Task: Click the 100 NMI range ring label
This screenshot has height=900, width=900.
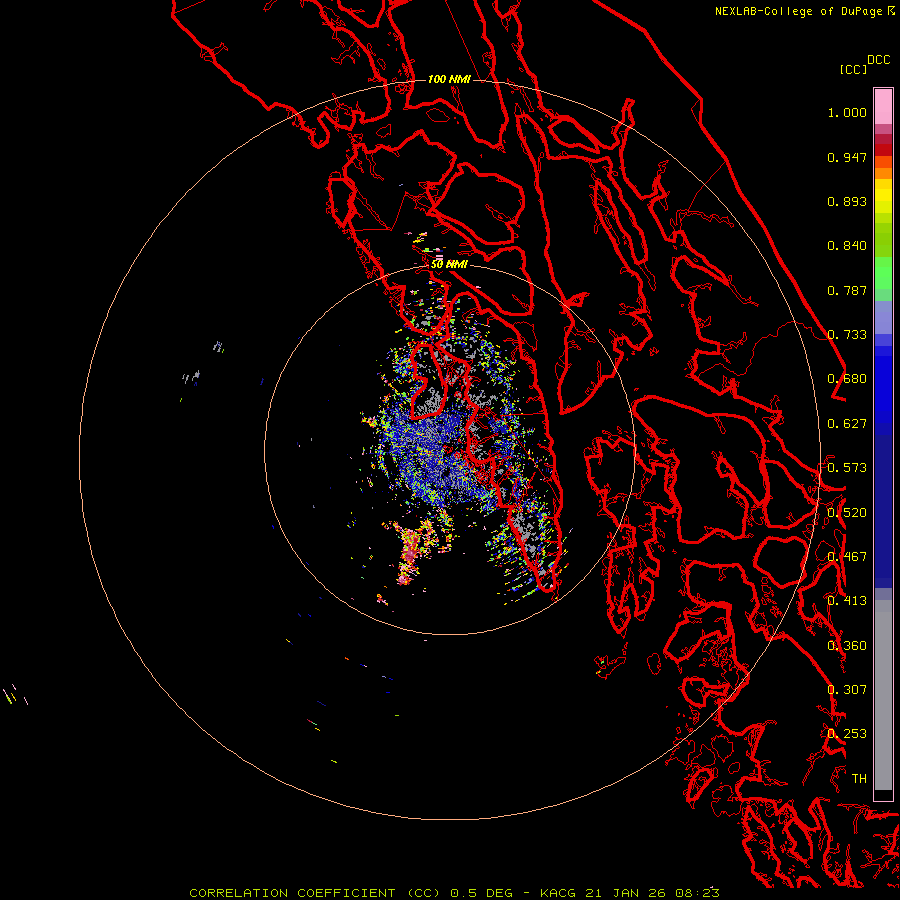Action: (x=449, y=79)
